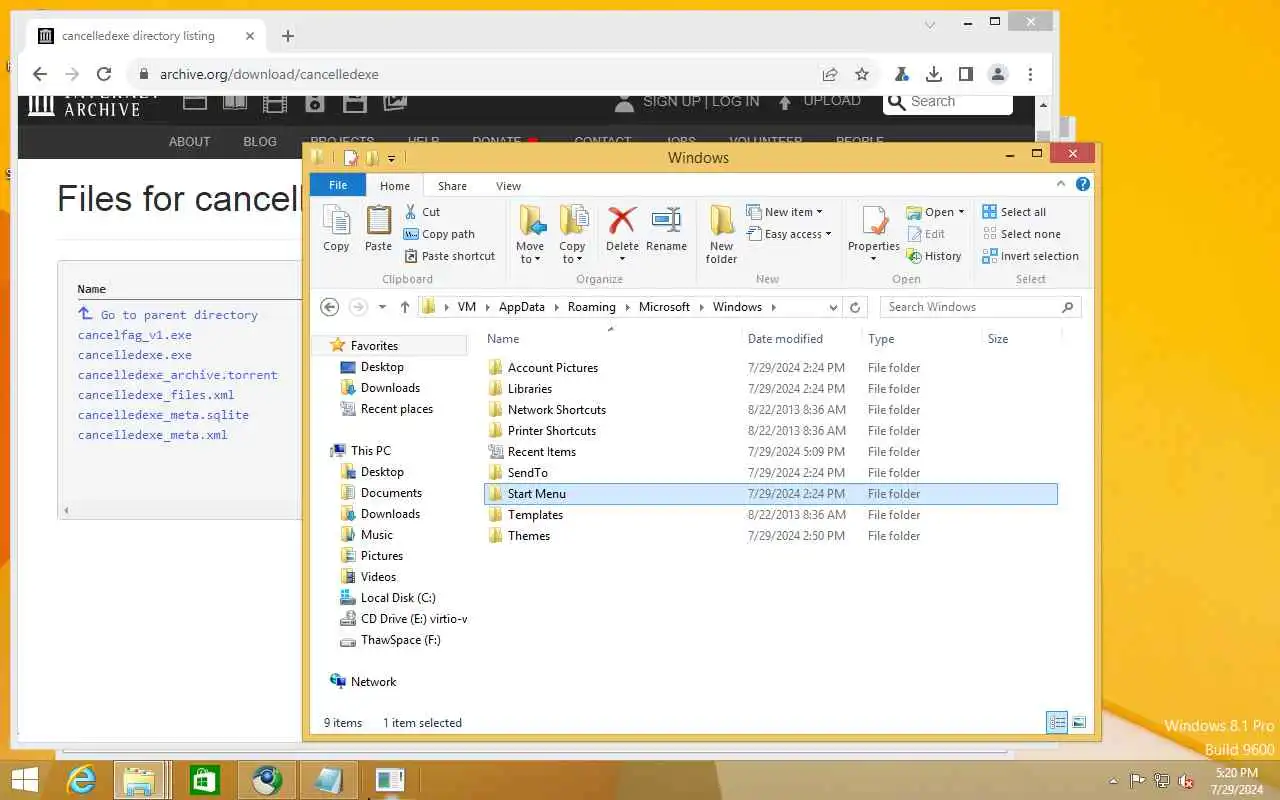Open Recent locations dropdown arrow
The image size is (1280, 800).
[x=382, y=307]
